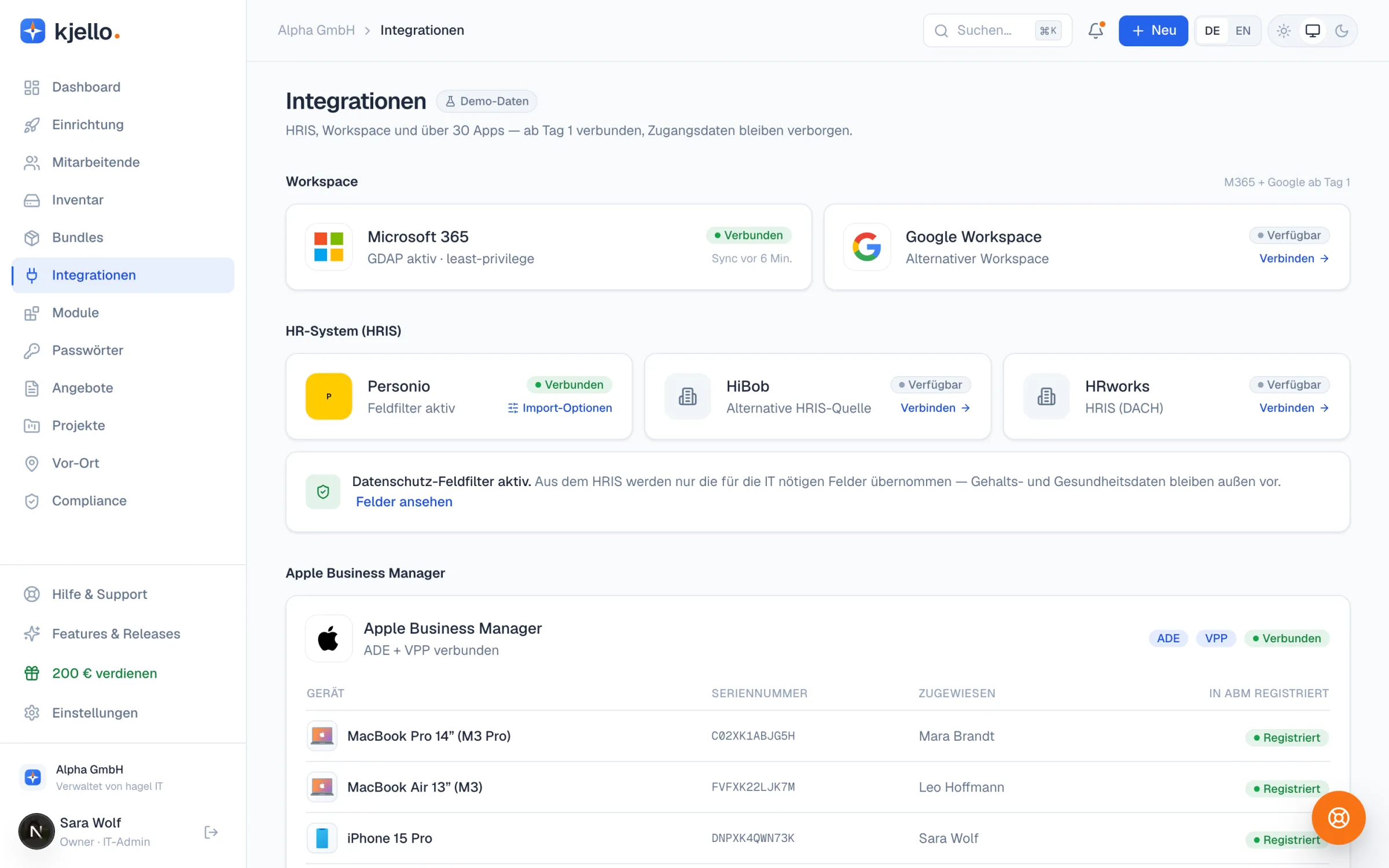Viewport: 1389px width, 868px height.
Task: Open the orange floating support button
Action: (x=1339, y=818)
